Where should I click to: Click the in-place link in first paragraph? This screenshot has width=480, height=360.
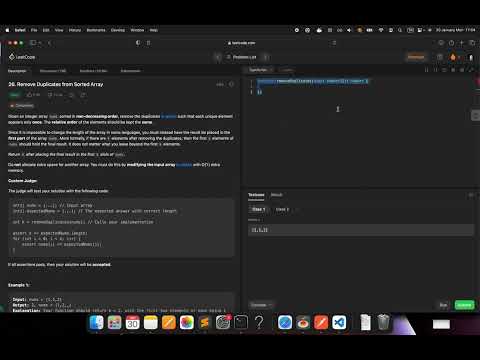[169, 116]
